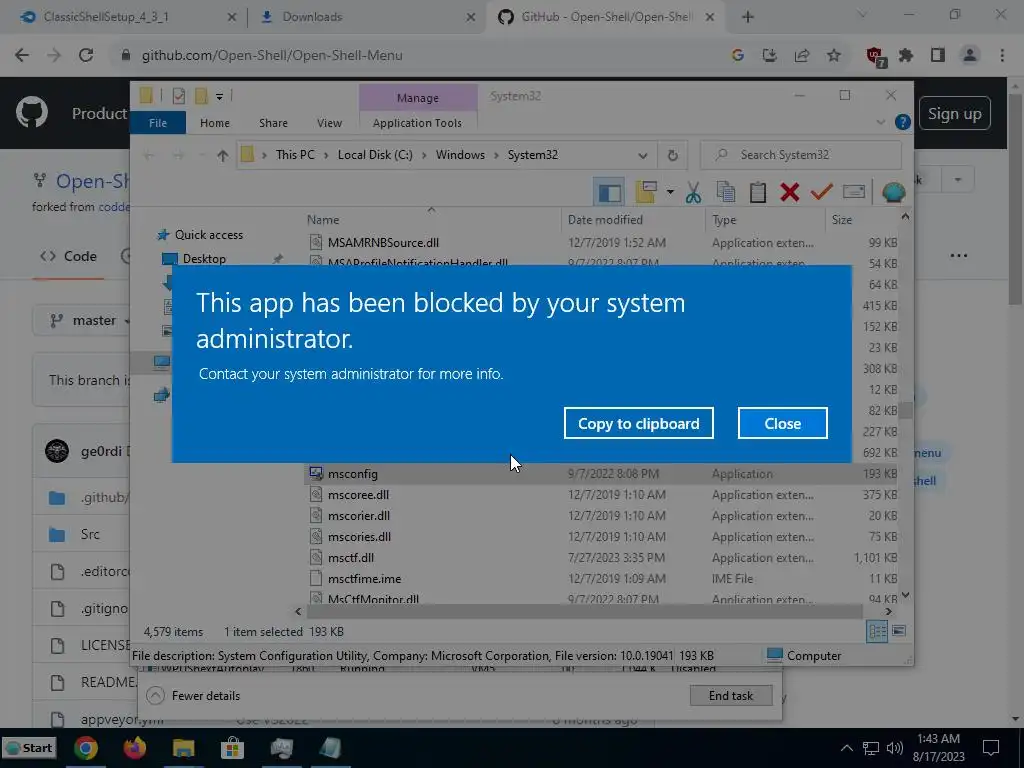Click the blue Explorer help icon
Screen dimensions: 1024x768
pos(903,122)
